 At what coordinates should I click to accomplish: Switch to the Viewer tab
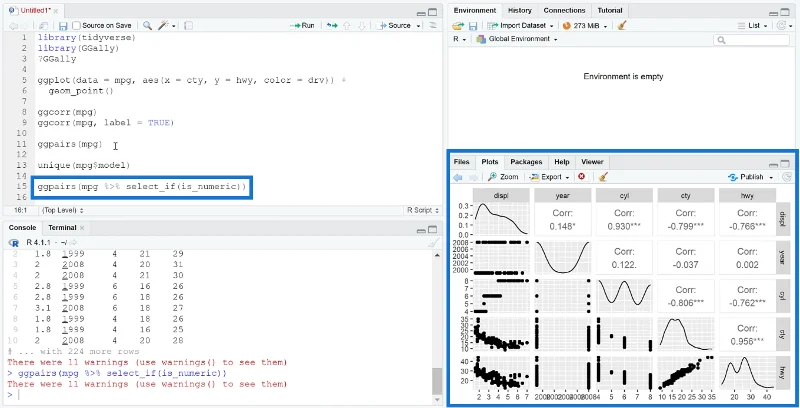tap(592, 162)
